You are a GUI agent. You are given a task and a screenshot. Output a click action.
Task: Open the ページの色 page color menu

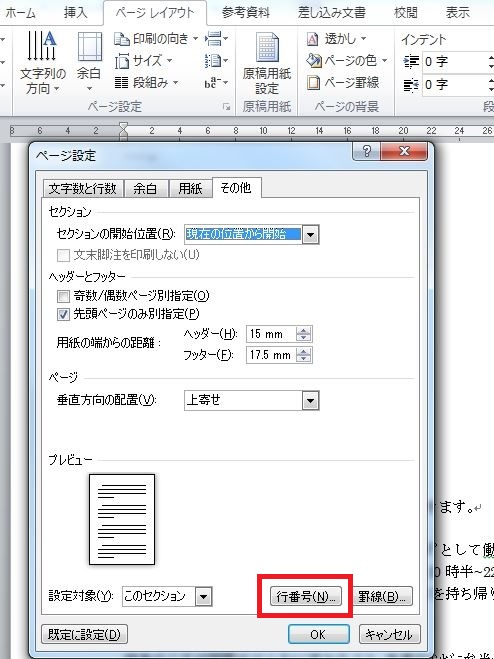tap(346, 61)
